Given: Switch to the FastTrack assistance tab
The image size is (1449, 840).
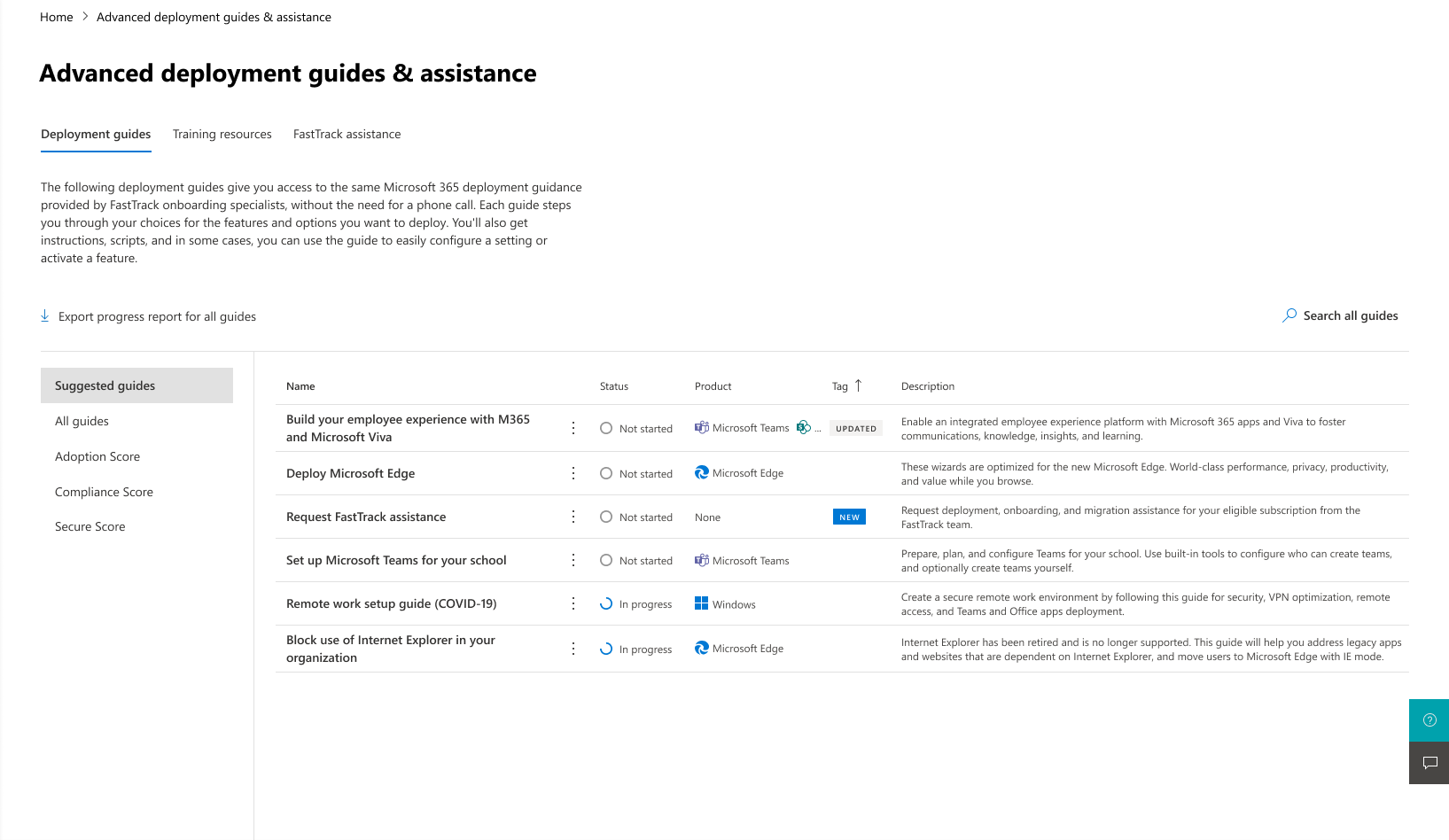Looking at the screenshot, I should pyautogui.click(x=347, y=134).
